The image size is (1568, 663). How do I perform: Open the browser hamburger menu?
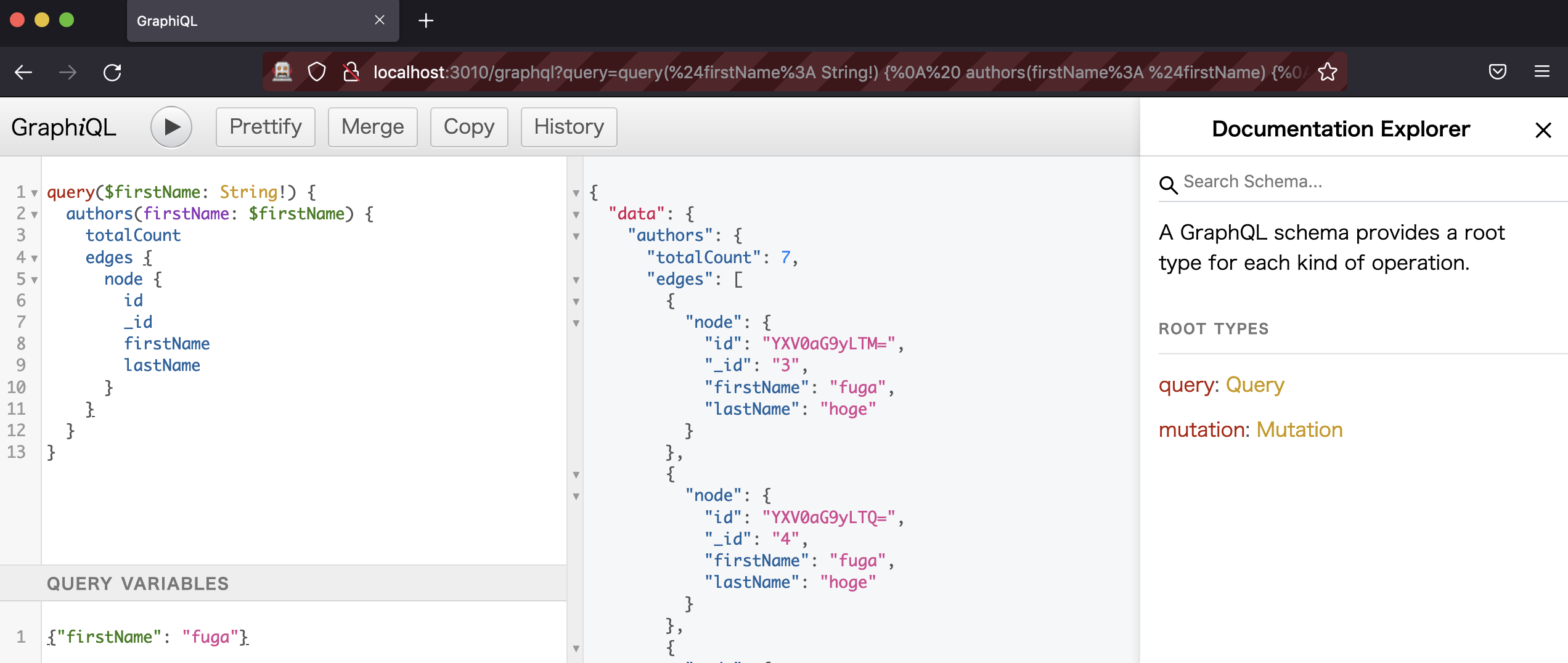tap(1542, 72)
